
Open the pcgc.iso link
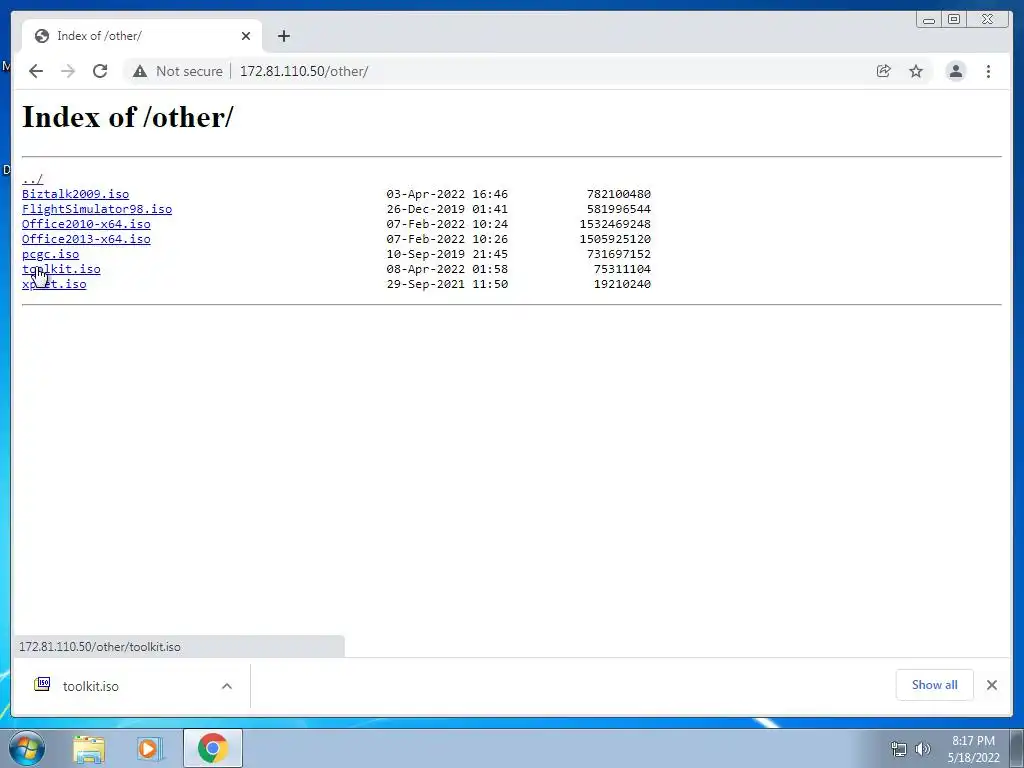[50, 254]
